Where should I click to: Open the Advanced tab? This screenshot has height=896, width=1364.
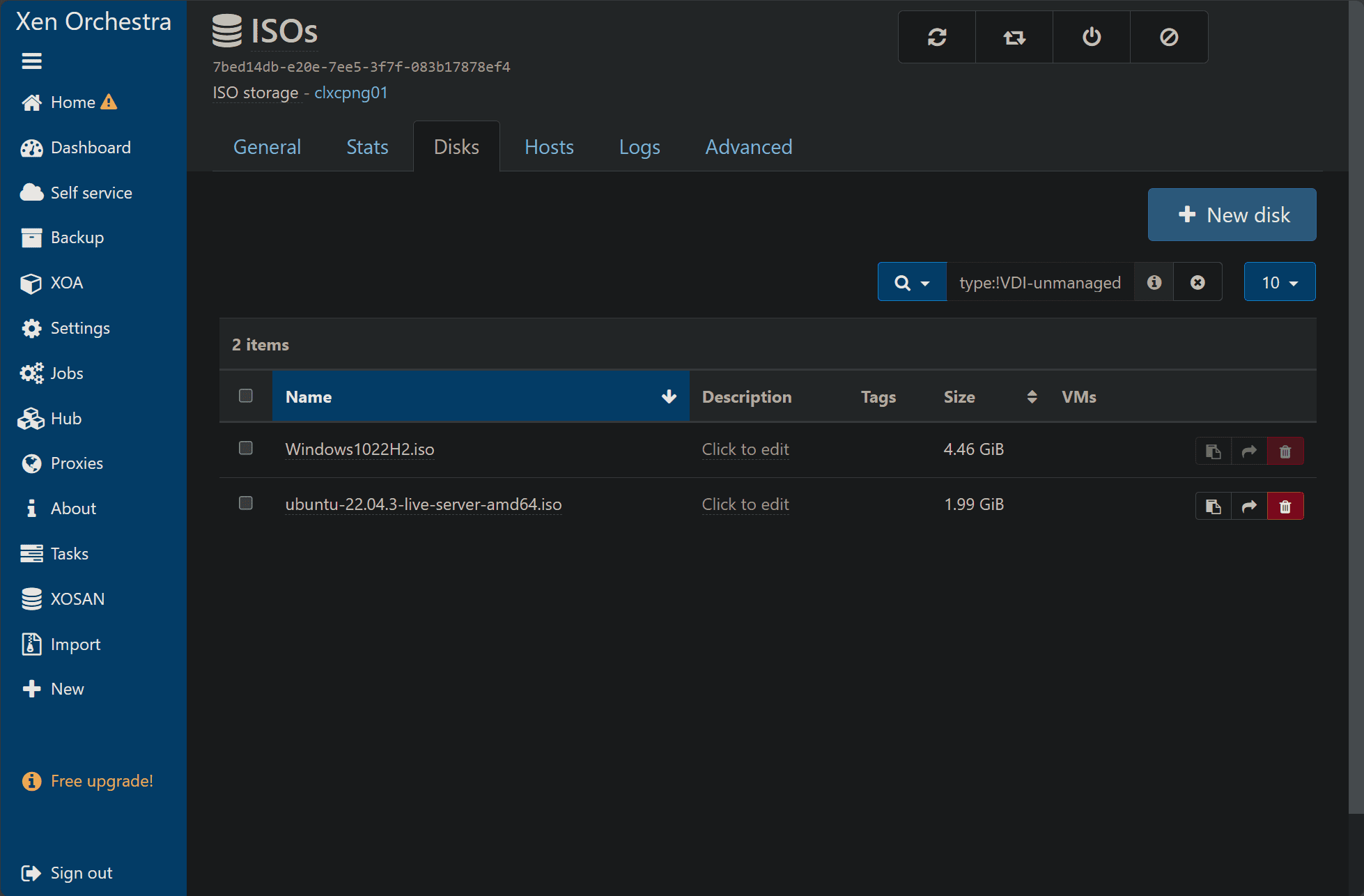(749, 147)
